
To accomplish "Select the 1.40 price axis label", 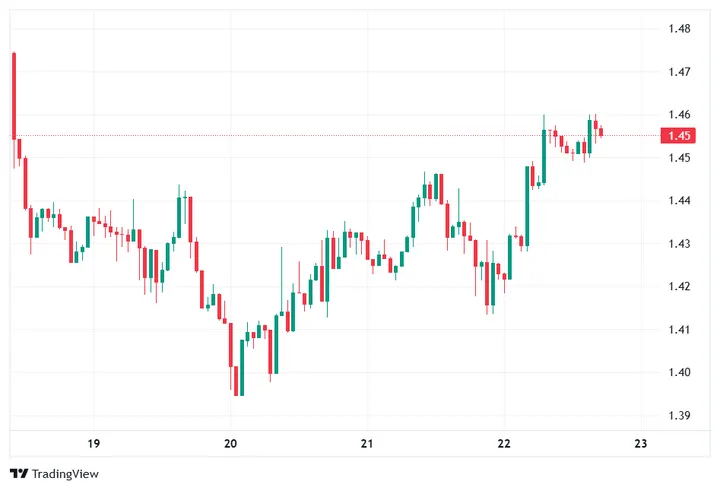I will coord(680,373).
